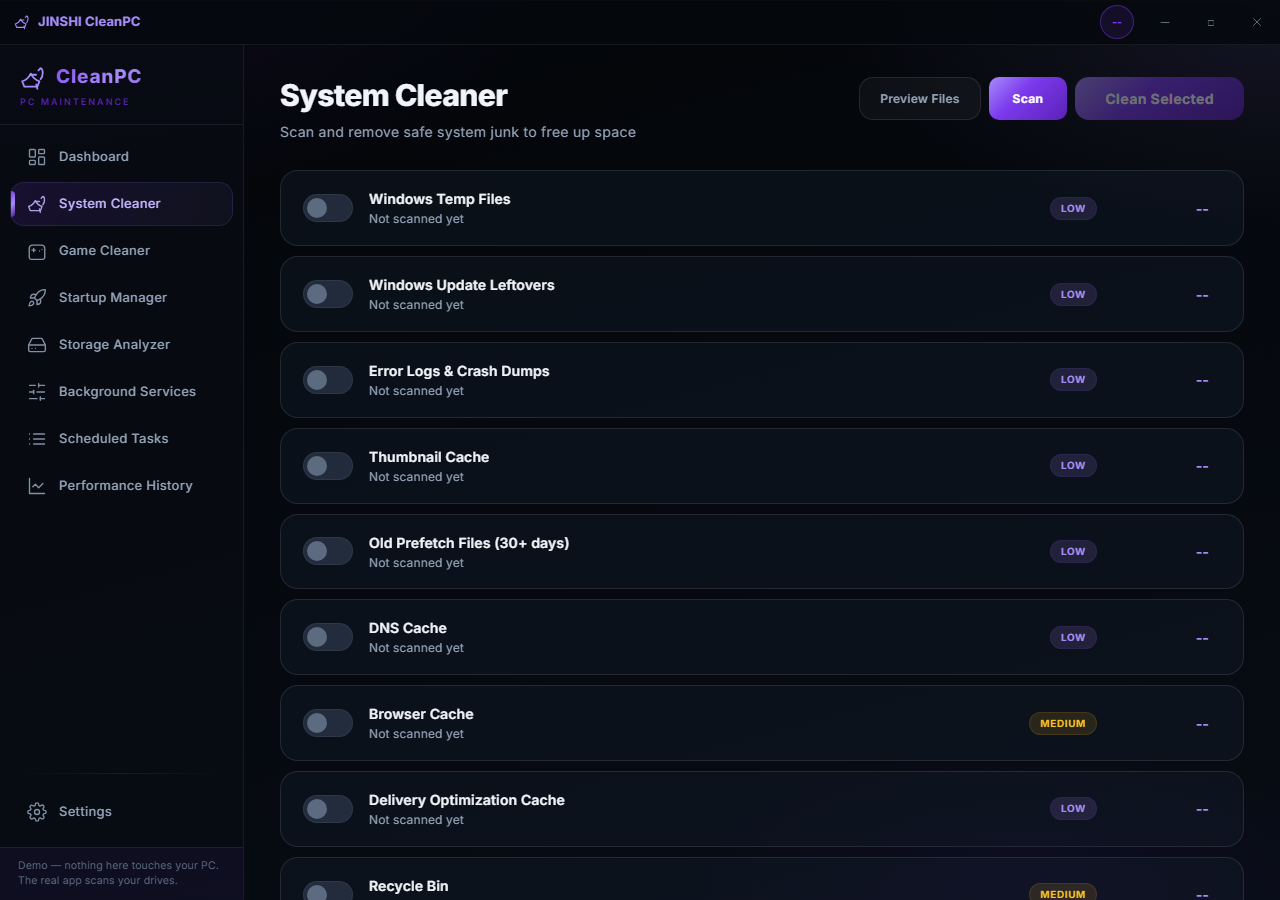Click the System Cleaner broom icon
Image resolution: width=1280 pixels, height=900 pixels.
pos(37,204)
